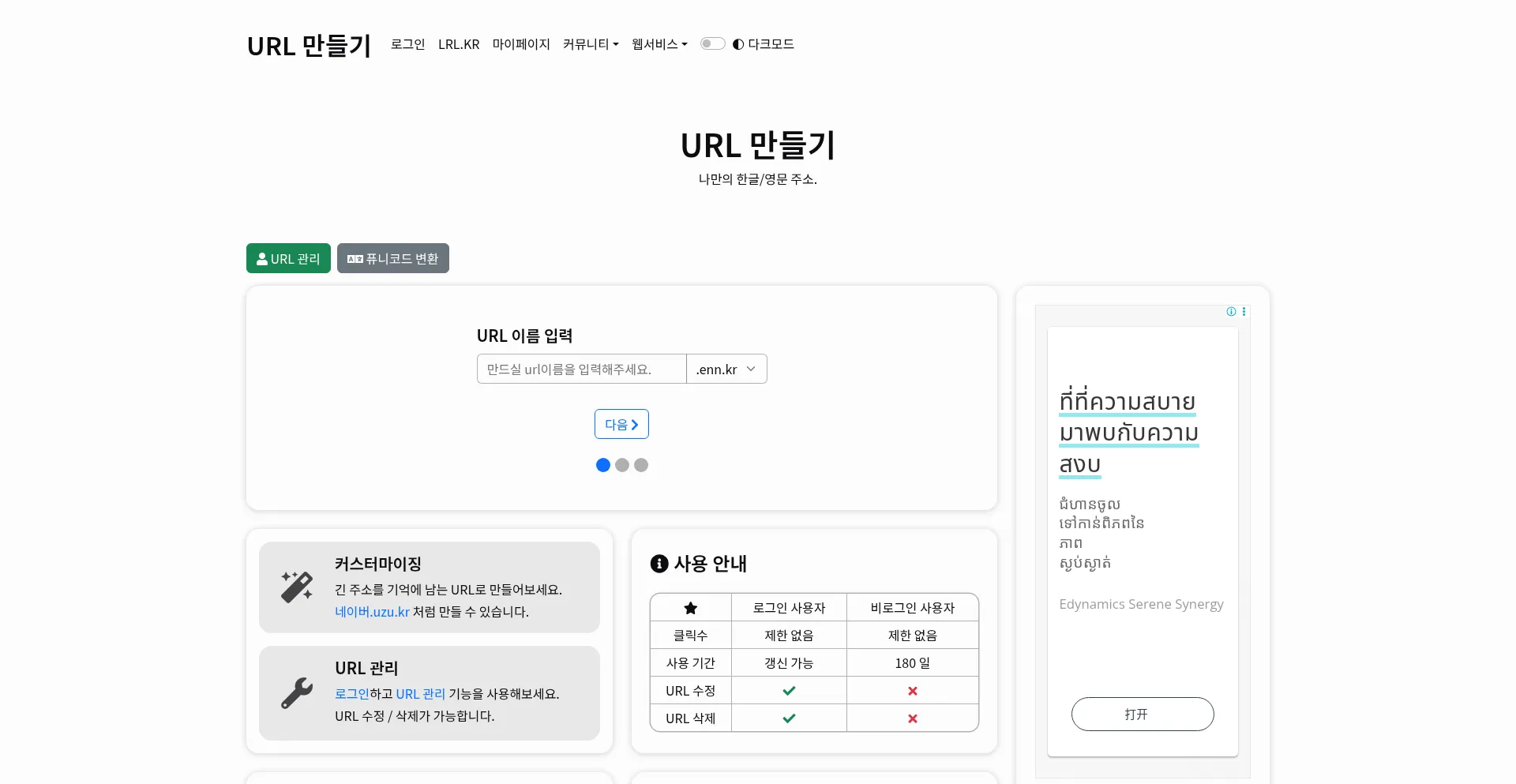
Task: Open 마이페이지 from the navbar
Action: coord(521,44)
